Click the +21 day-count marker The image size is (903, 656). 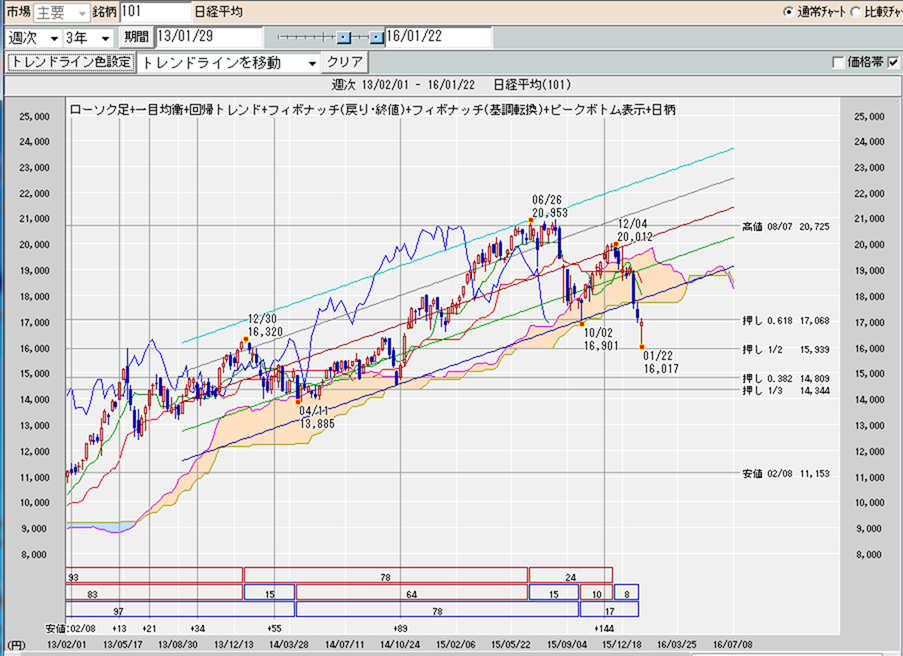[150, 628]
